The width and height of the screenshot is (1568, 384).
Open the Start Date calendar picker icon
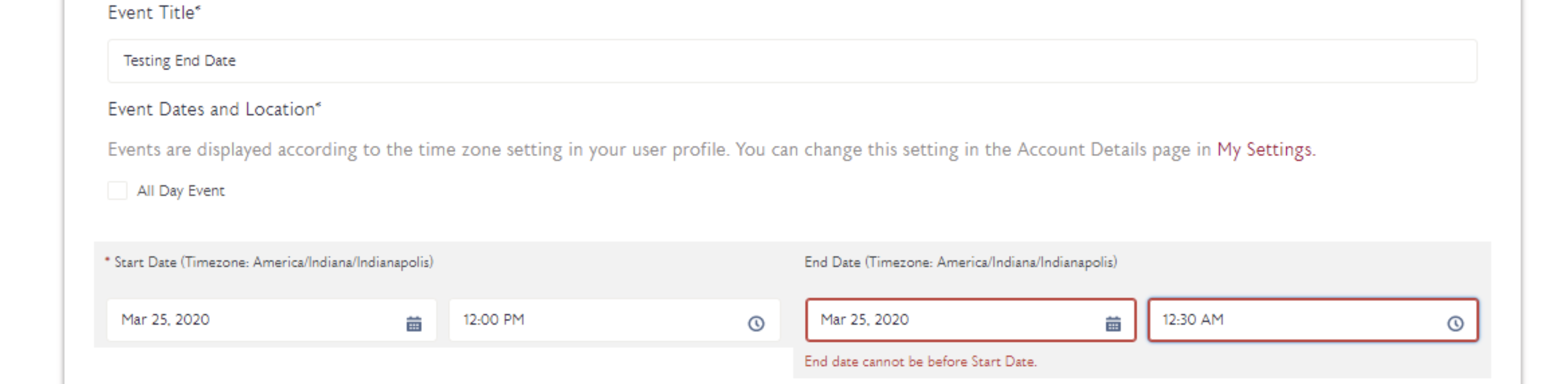coord(413,323)
